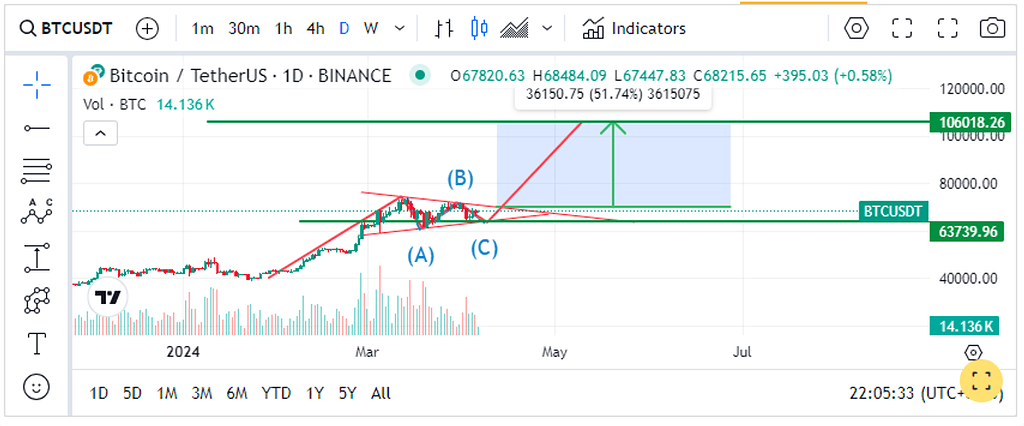
Task: Open the Fibonacci retracement tool
Action: 37,171
